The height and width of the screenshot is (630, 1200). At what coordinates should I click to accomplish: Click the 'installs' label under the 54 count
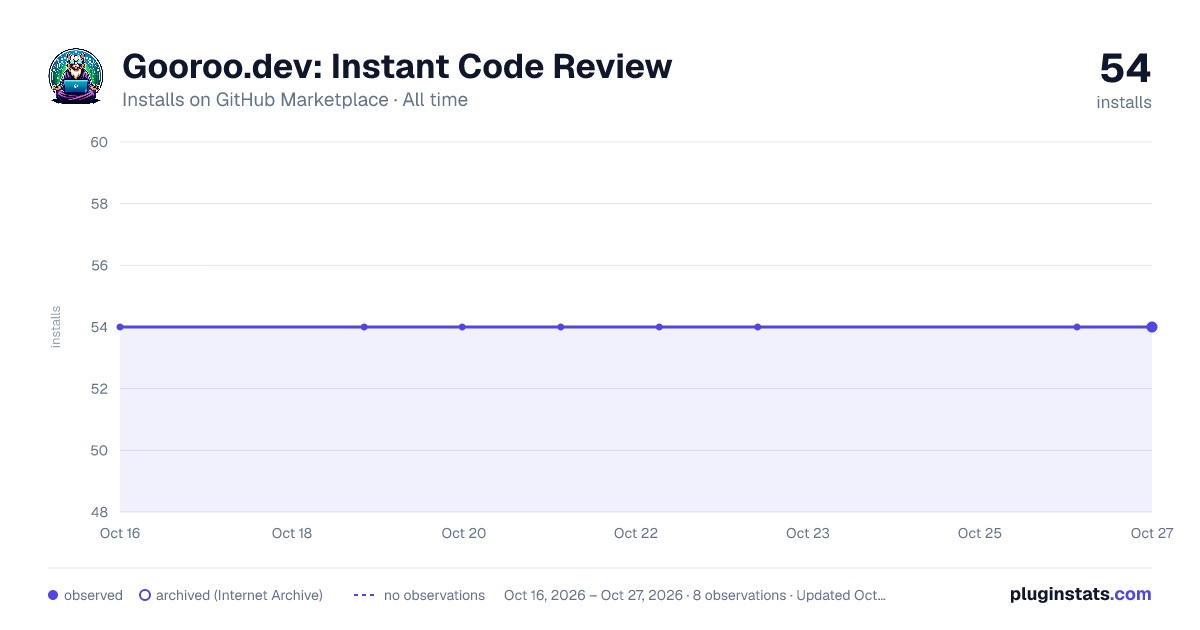click(x=1124, y=102)
